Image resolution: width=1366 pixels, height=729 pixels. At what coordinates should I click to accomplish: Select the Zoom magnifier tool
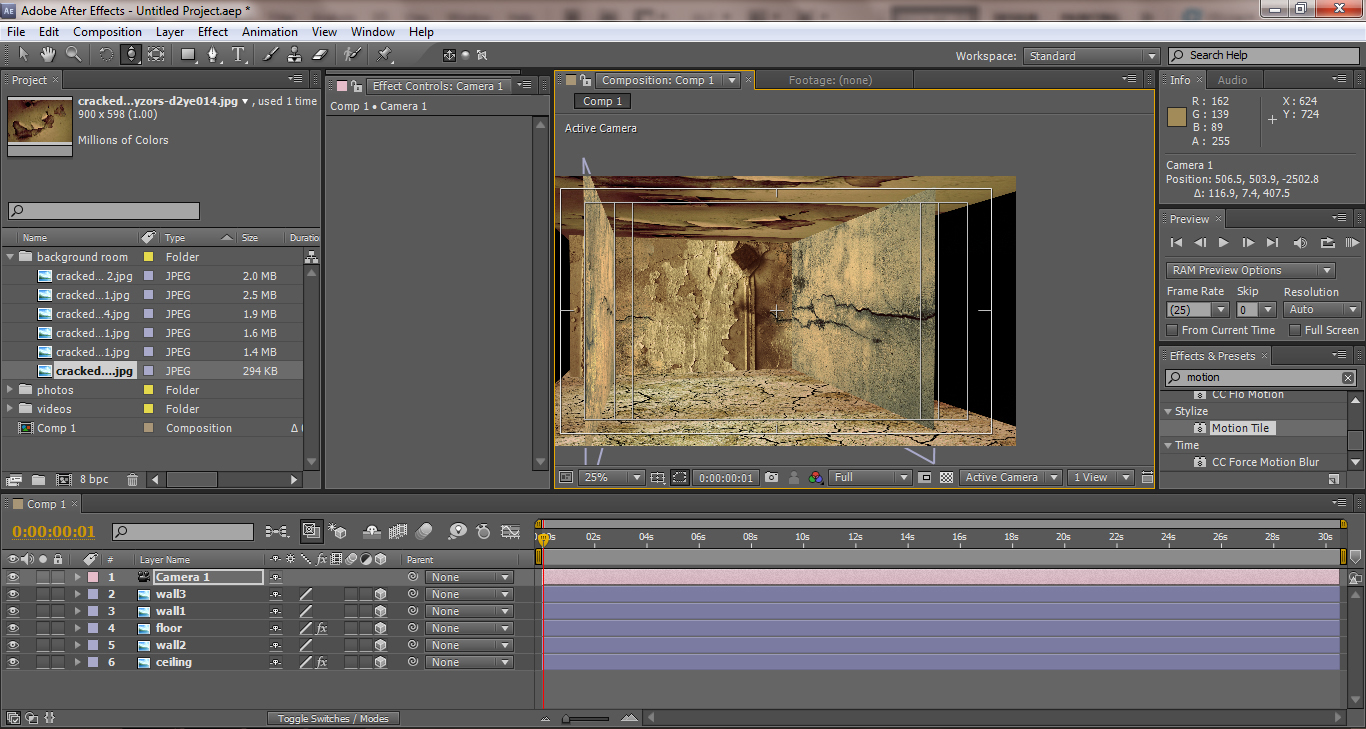point(73,55)
